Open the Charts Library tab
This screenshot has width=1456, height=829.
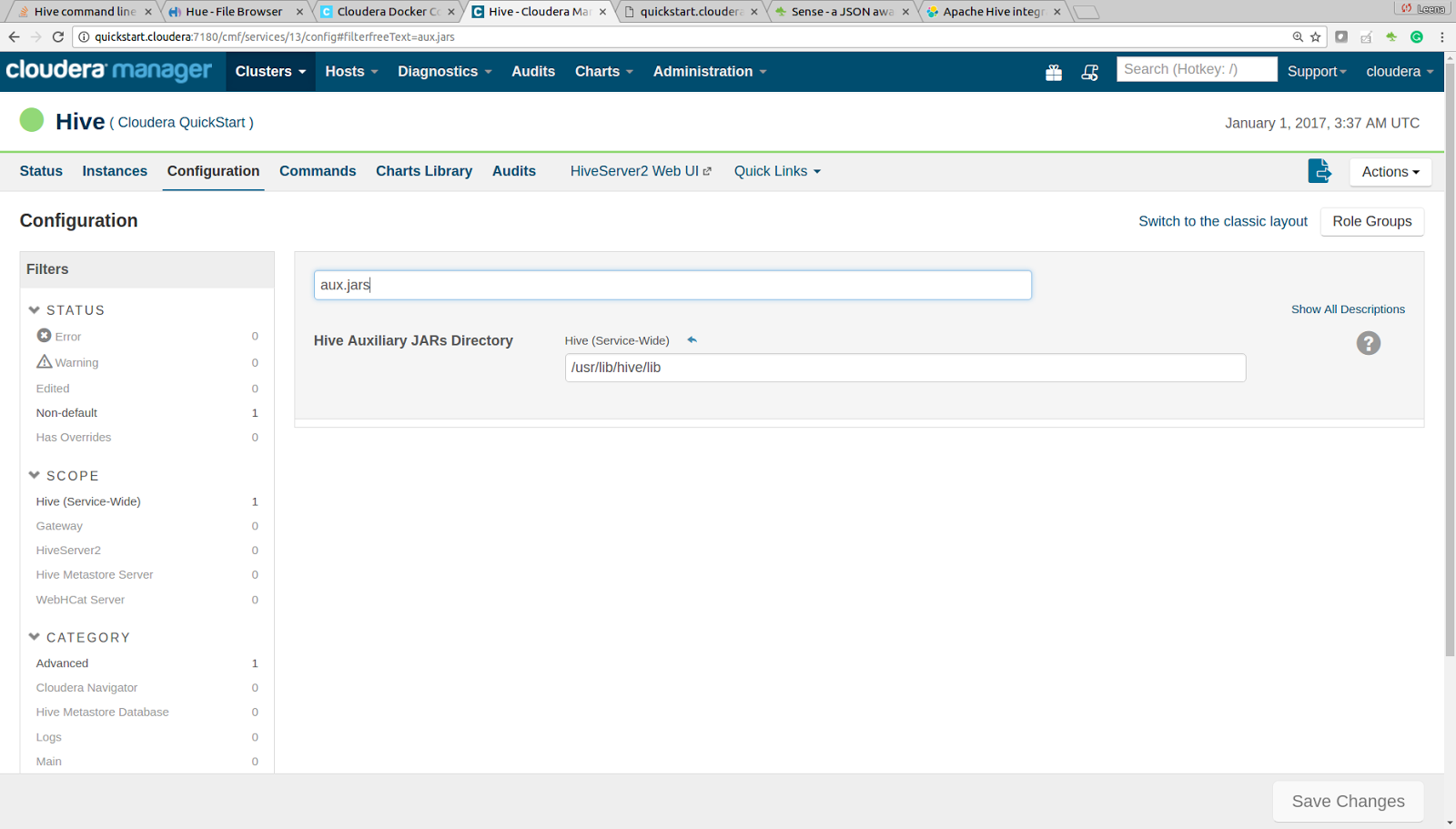(x=424, y=171)
